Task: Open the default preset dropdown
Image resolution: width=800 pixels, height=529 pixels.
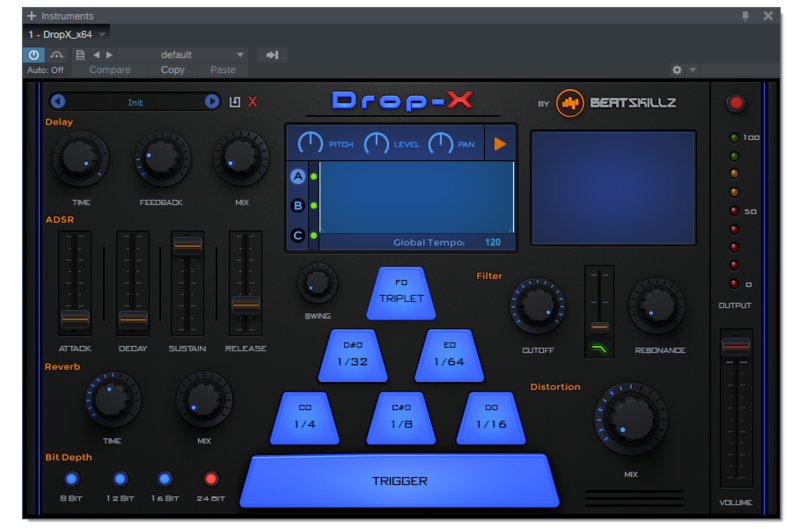Action: (x=182, y=55)
